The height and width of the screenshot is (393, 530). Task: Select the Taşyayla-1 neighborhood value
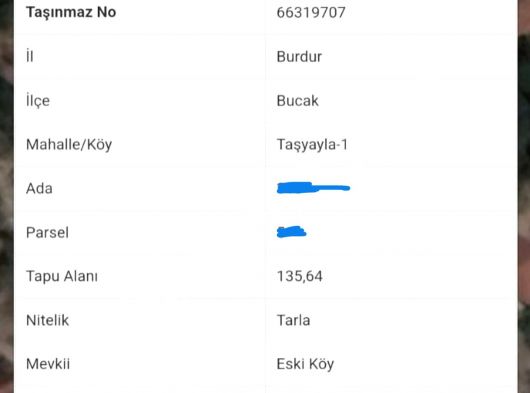click(312, 145)
